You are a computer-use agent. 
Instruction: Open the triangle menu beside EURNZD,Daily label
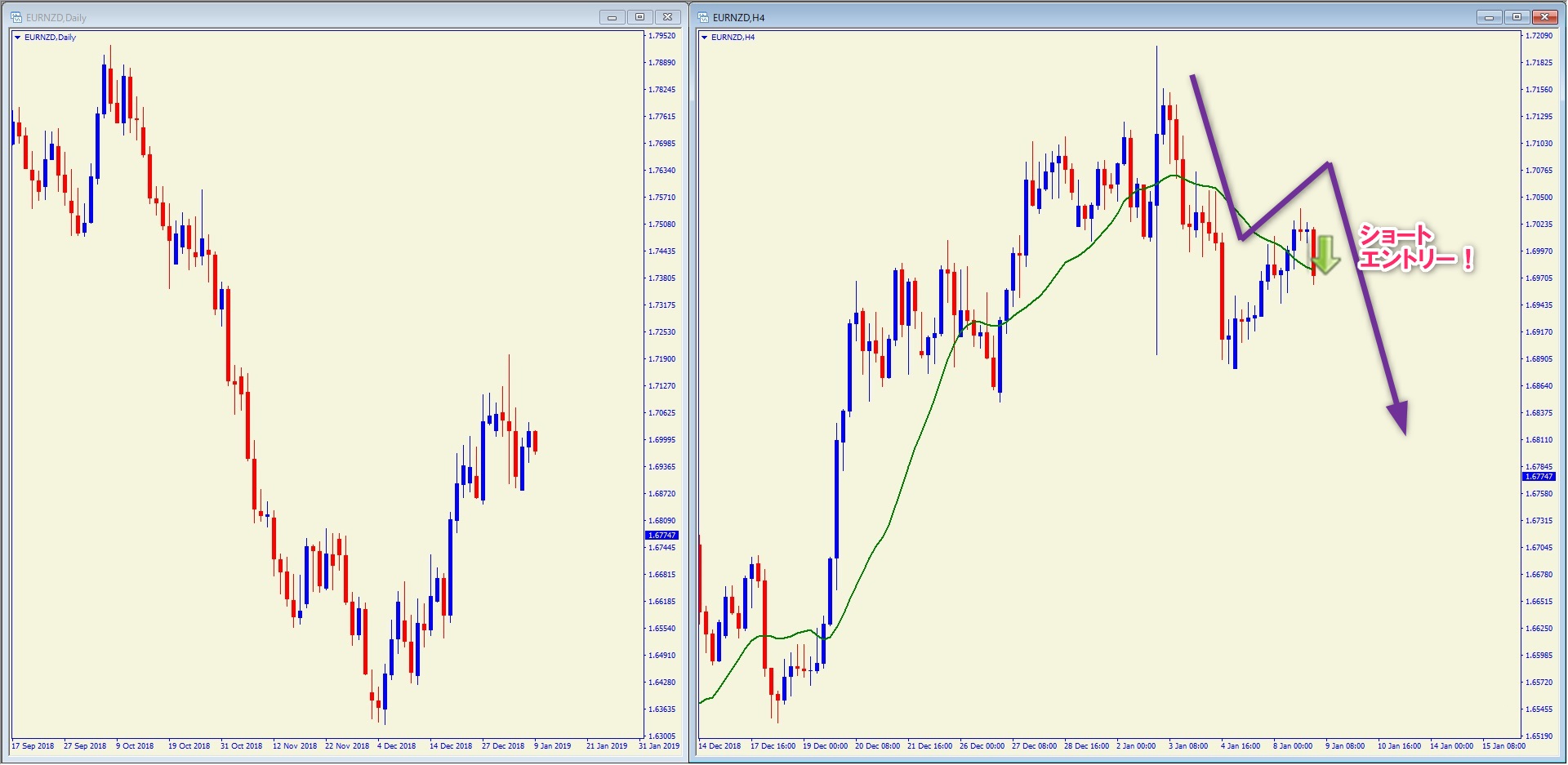[18, 38]
